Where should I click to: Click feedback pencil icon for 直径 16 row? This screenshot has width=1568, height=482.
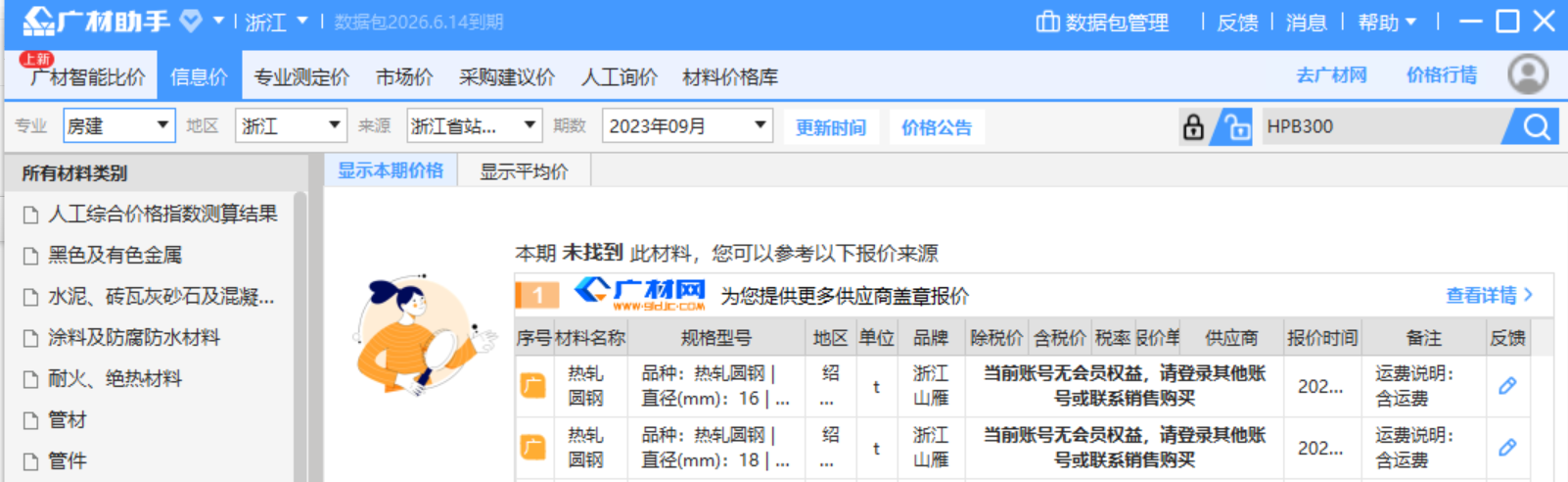(1507, 386)
